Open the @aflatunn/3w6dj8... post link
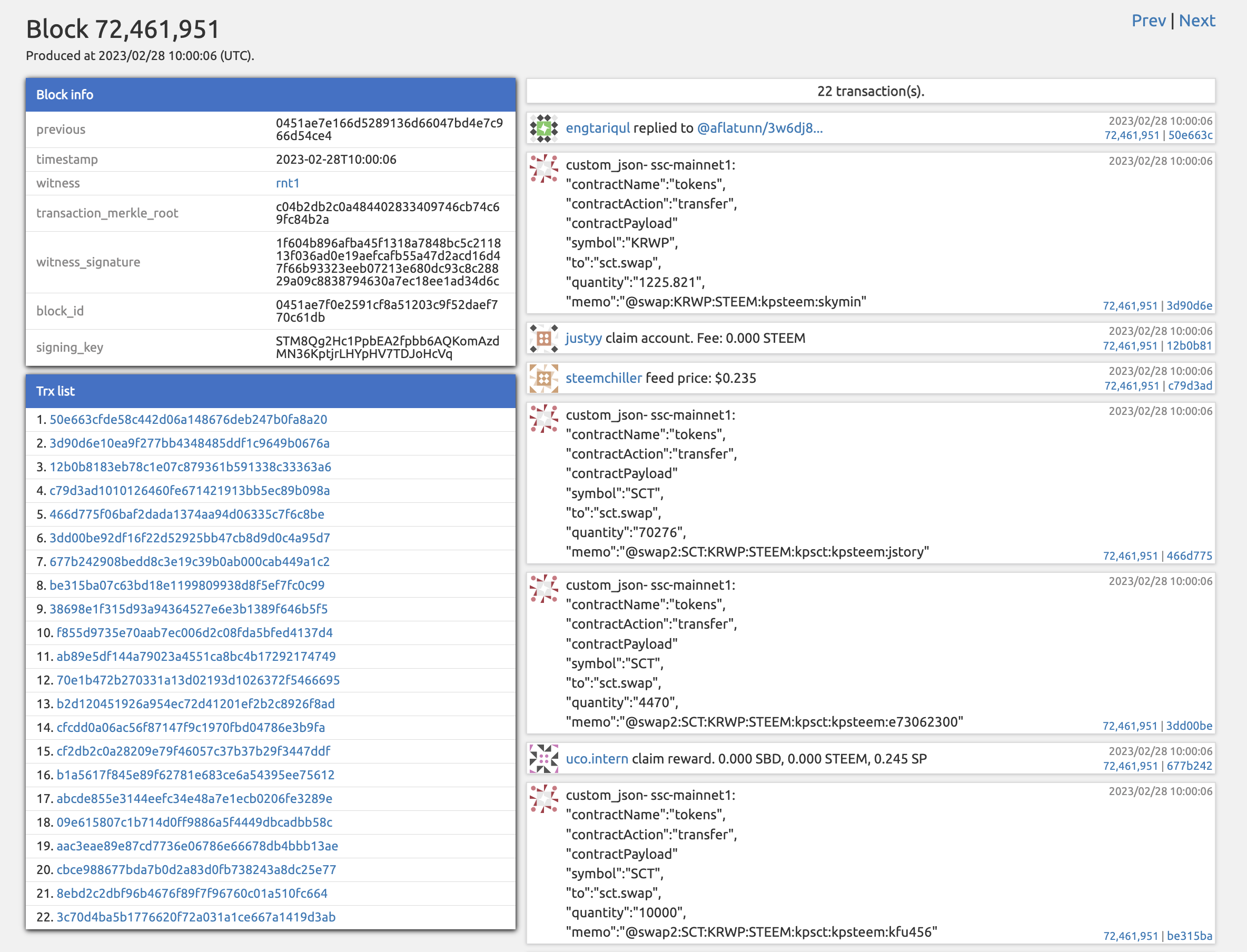Screen dimensions: 1247x952 [x=759, y=128]
